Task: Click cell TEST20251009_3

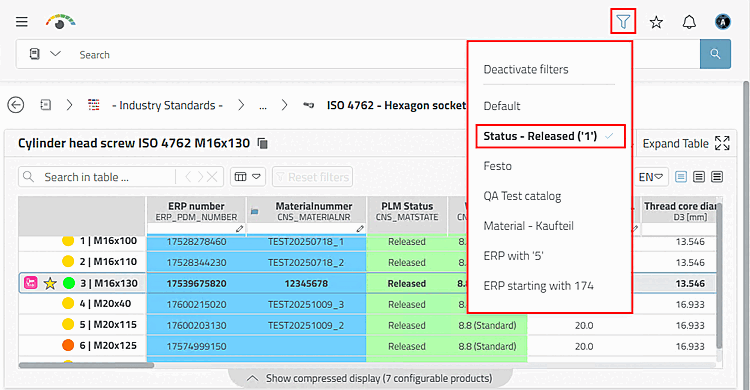Action: (306, 304)
